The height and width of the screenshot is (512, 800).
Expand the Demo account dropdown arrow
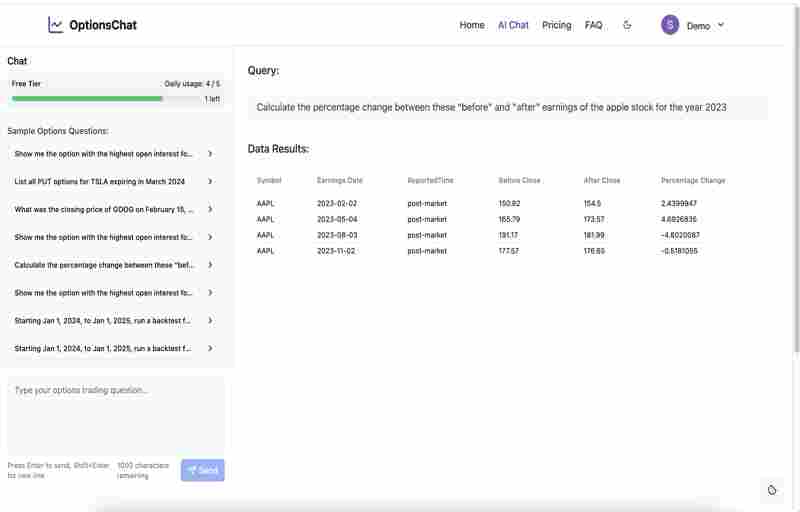721,24
